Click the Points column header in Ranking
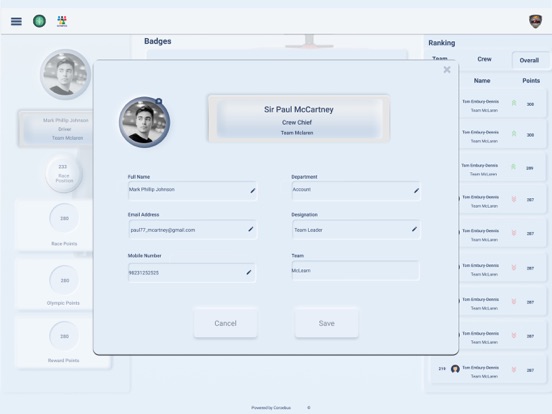 click(531, 81)
